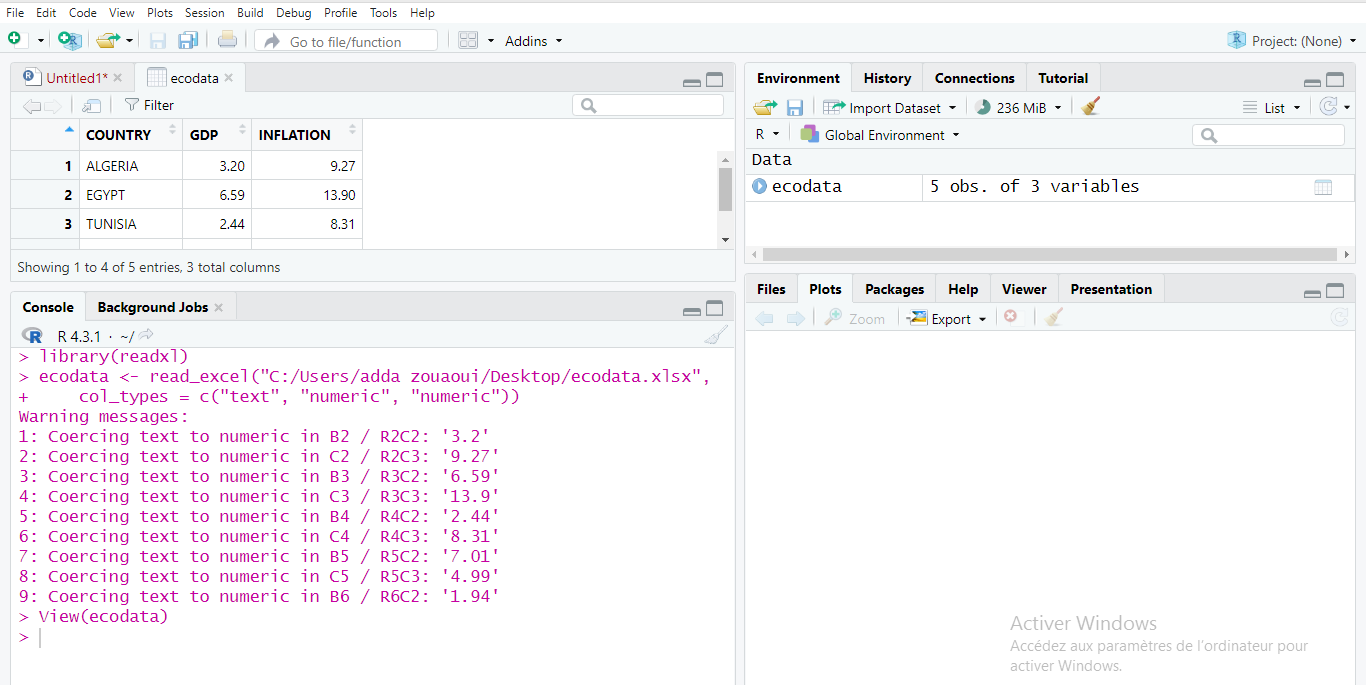Open the Addins dropdown

(x=533, y=41)
